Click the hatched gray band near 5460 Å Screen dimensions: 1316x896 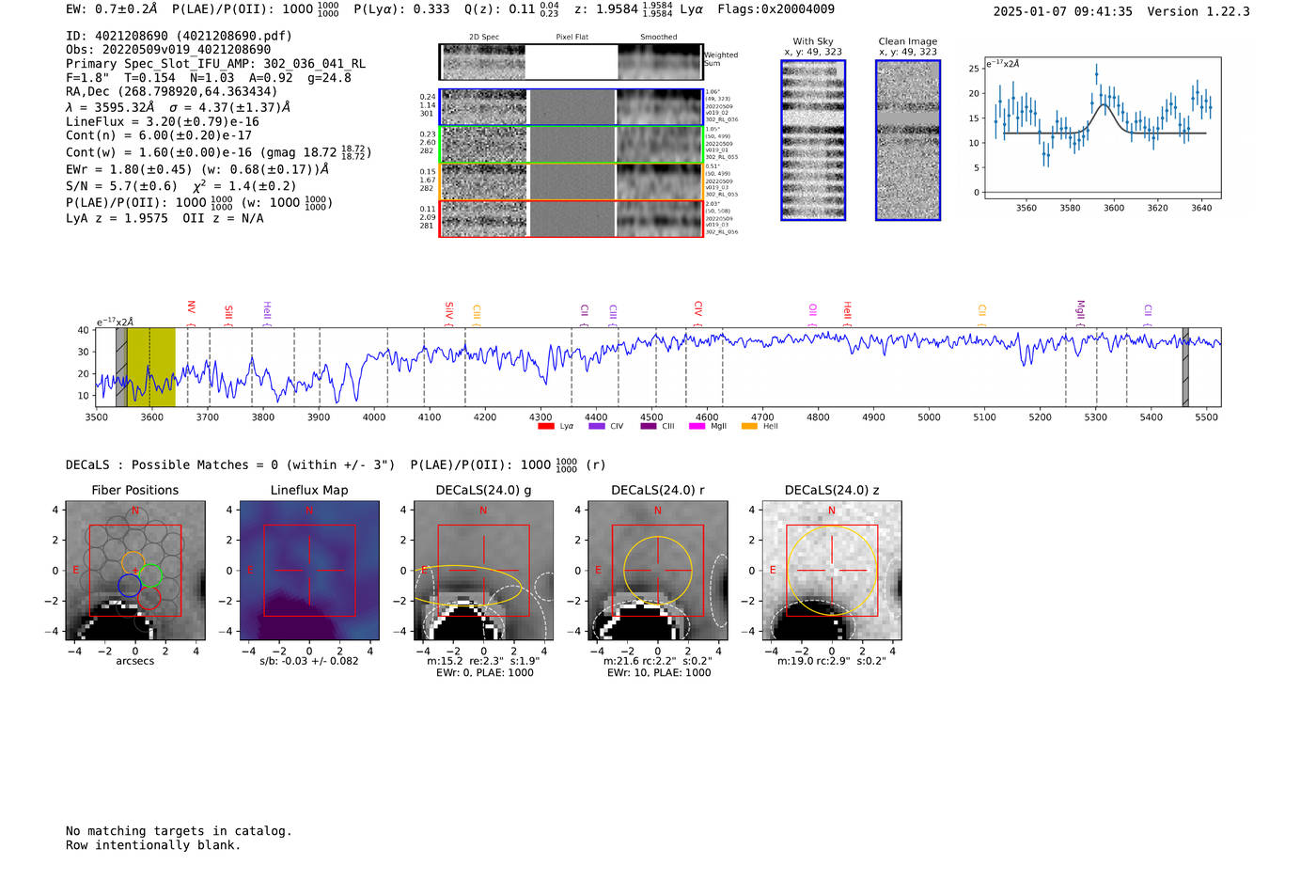coord(1185,368)
